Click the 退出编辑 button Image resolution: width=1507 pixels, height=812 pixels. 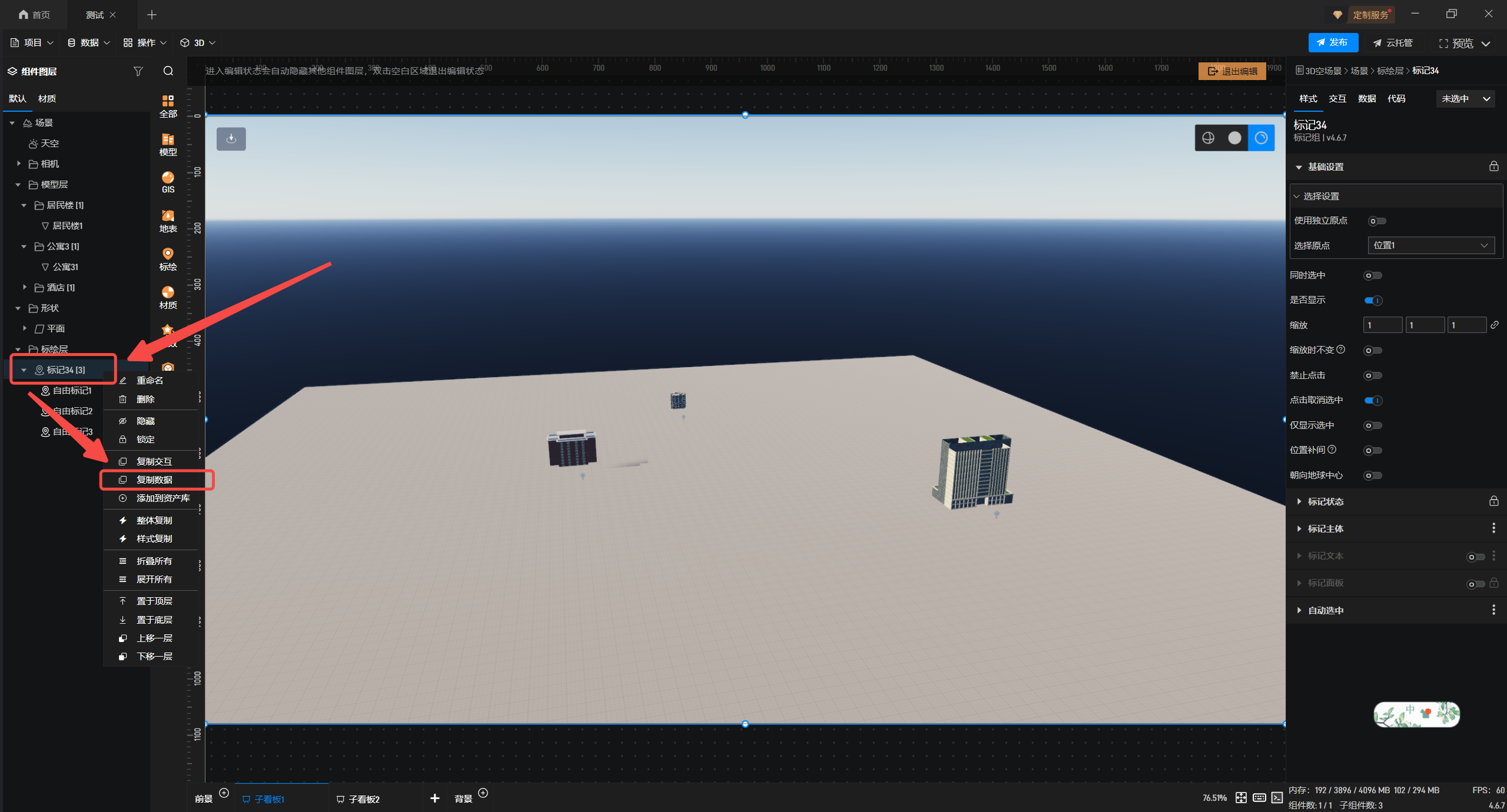(x=1232, y=71)
